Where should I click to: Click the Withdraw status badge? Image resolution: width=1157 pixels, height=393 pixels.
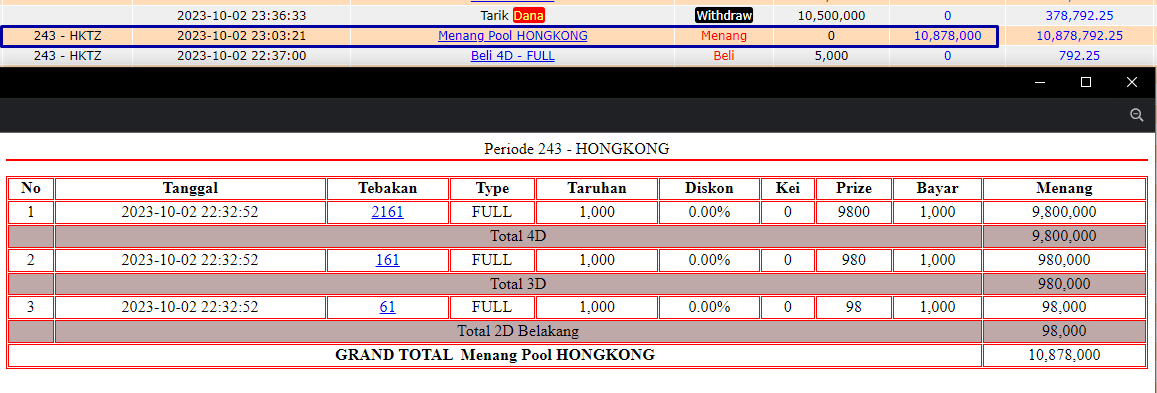[x=724, y=15]
